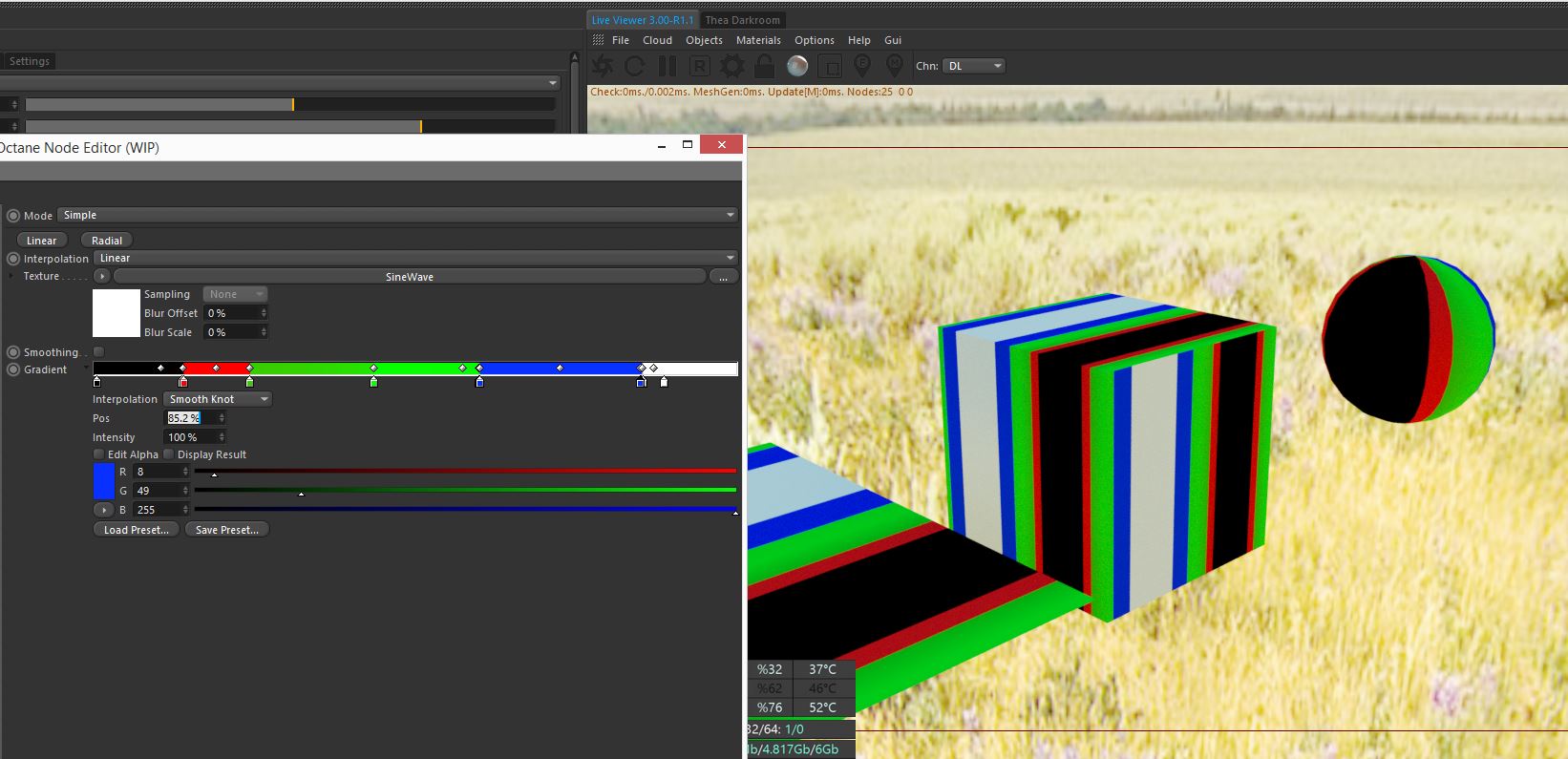The height and width of the screenshot is (759, 1568).
Task: Click the Intensity value input field
Action: coord(195,437)
